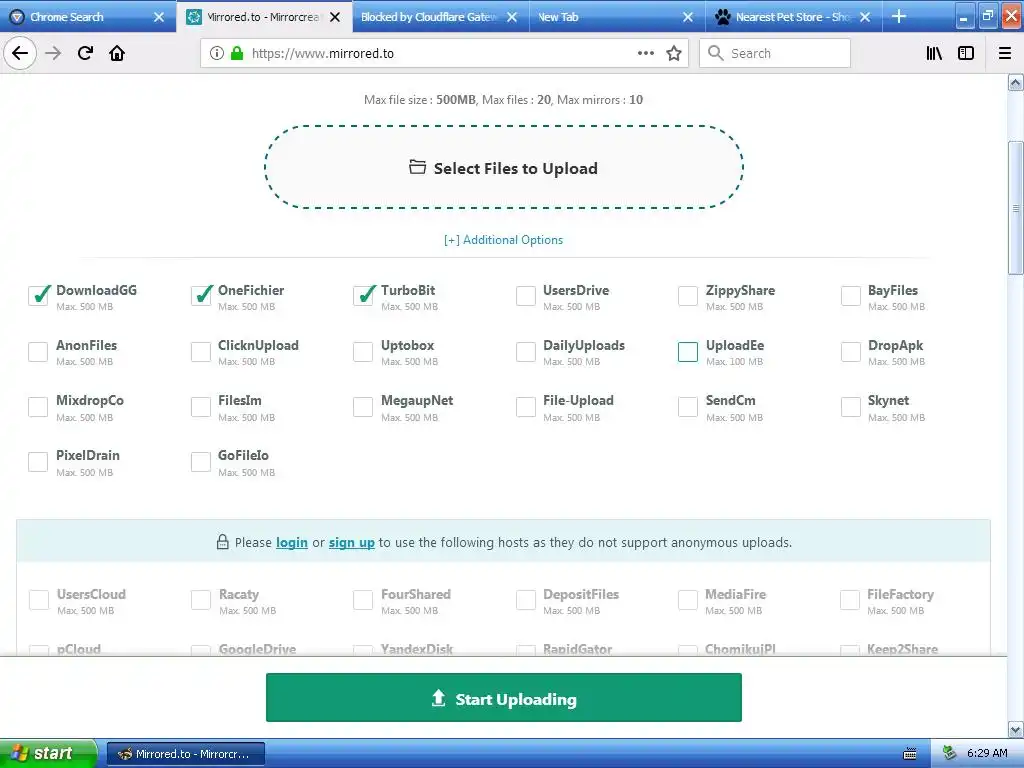The height and width of the screenshot is (768, 1024).
Task: Follow the sign up link
Action: pos(351,542)
